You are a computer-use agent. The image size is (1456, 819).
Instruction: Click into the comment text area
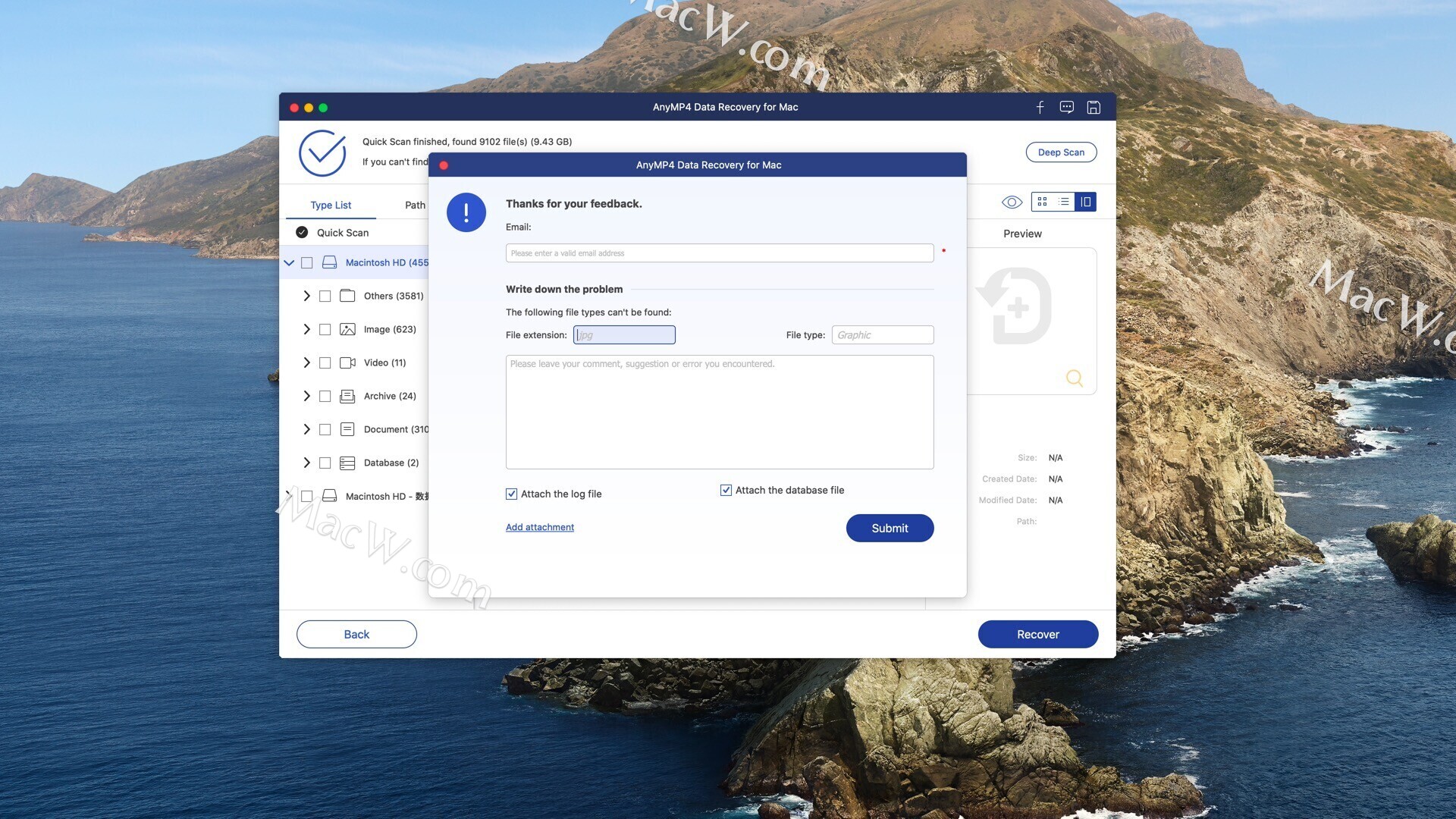(x=720, y=412)
